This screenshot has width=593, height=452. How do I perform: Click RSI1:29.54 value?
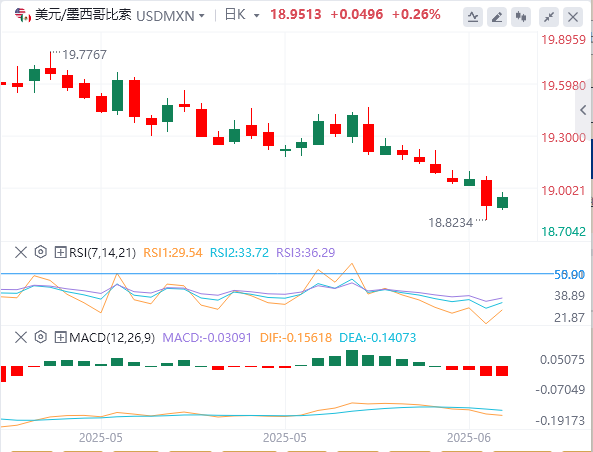(173, 253)
